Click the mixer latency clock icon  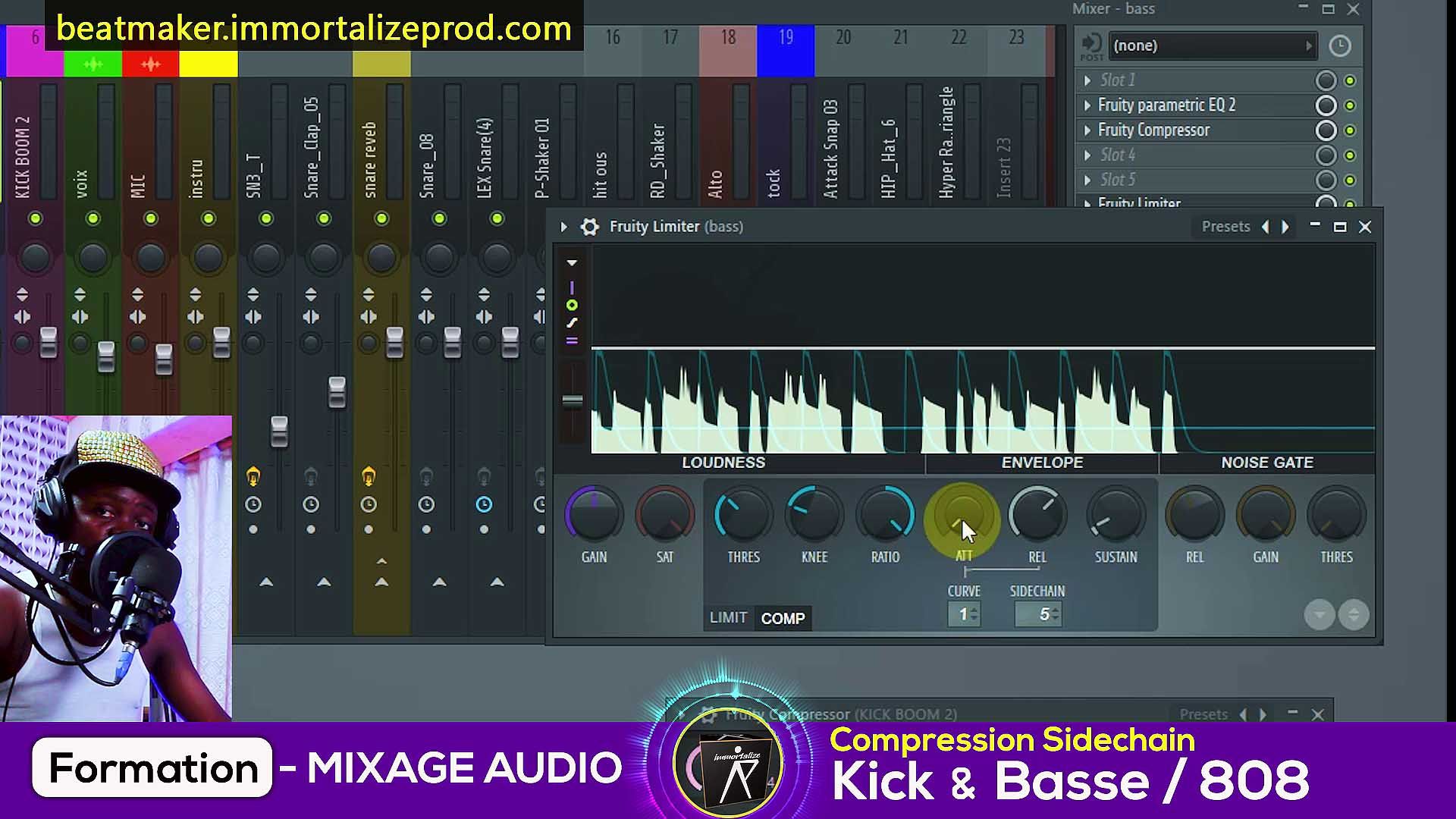pyautogui.click(x=1340, y=46)
